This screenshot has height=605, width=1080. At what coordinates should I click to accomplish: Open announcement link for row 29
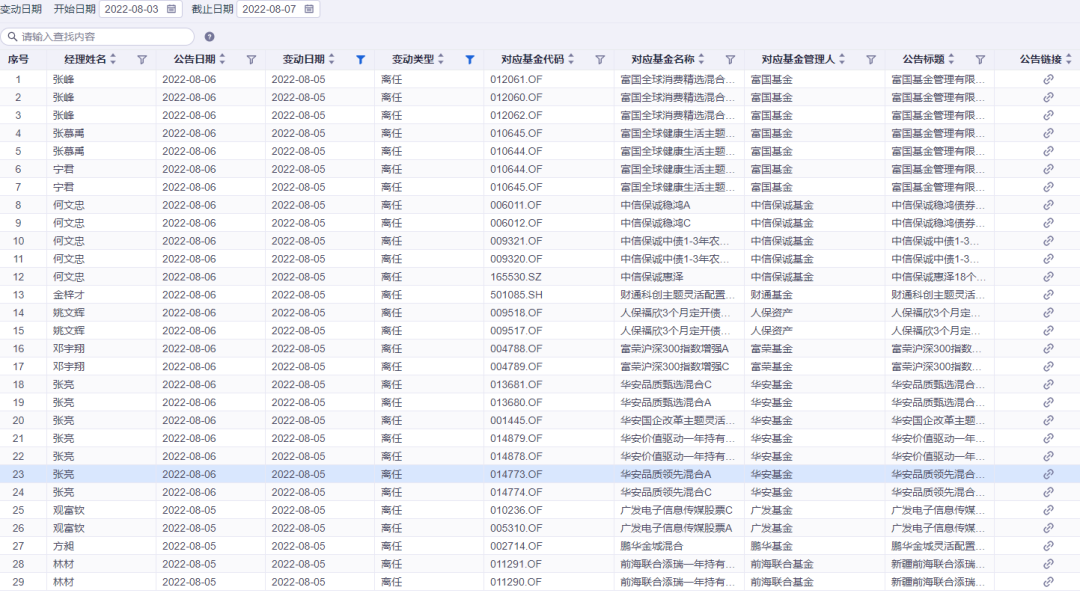[x=1048, y=582]
